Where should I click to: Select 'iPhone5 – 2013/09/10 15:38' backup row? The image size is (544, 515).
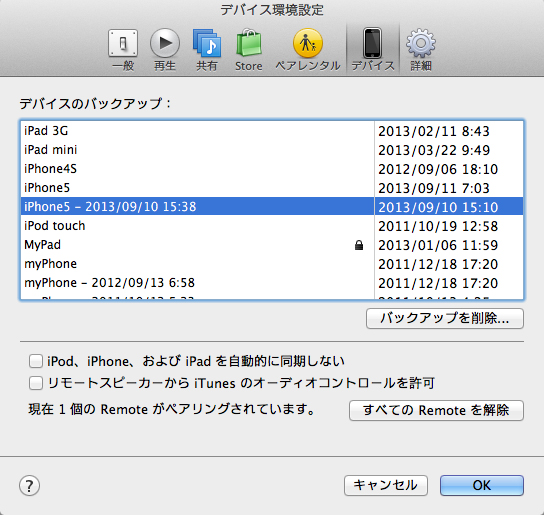point(272,206)
